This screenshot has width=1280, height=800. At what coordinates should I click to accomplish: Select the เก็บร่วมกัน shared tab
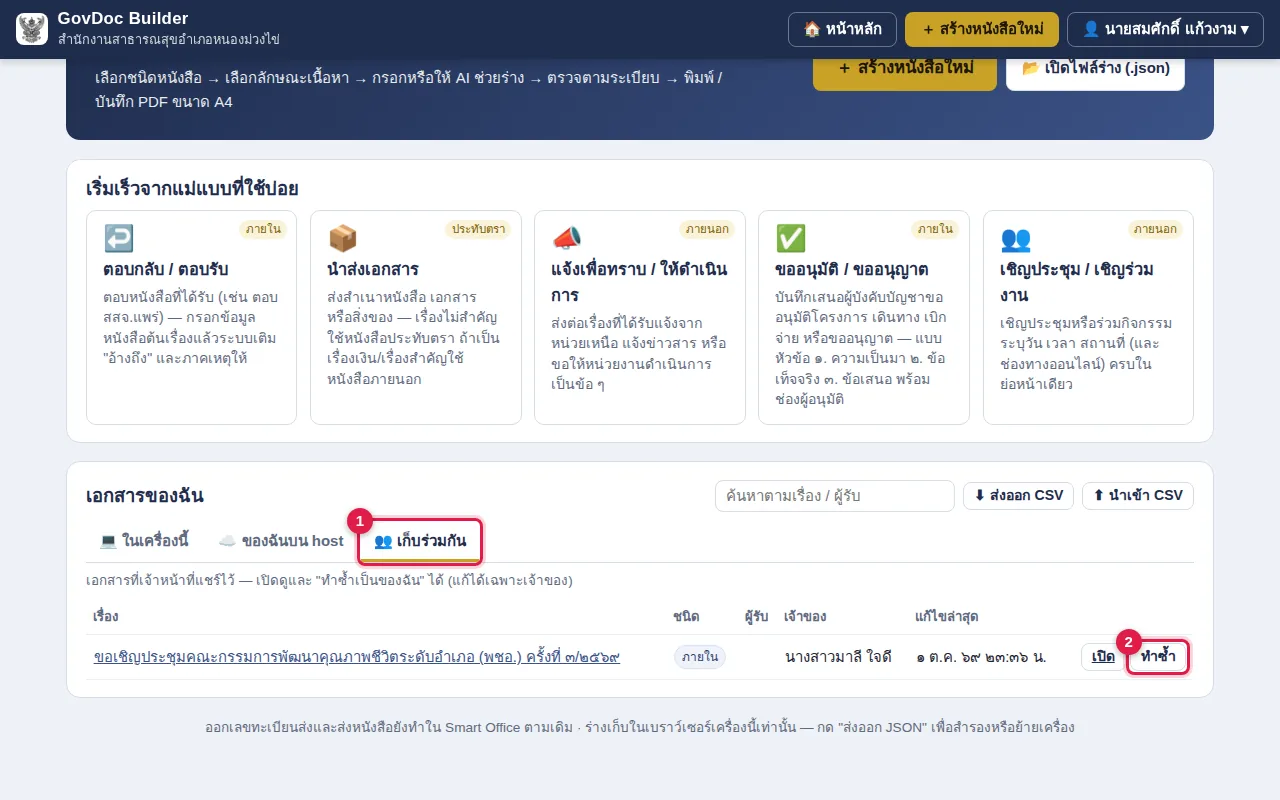click(x=420, y=541)
